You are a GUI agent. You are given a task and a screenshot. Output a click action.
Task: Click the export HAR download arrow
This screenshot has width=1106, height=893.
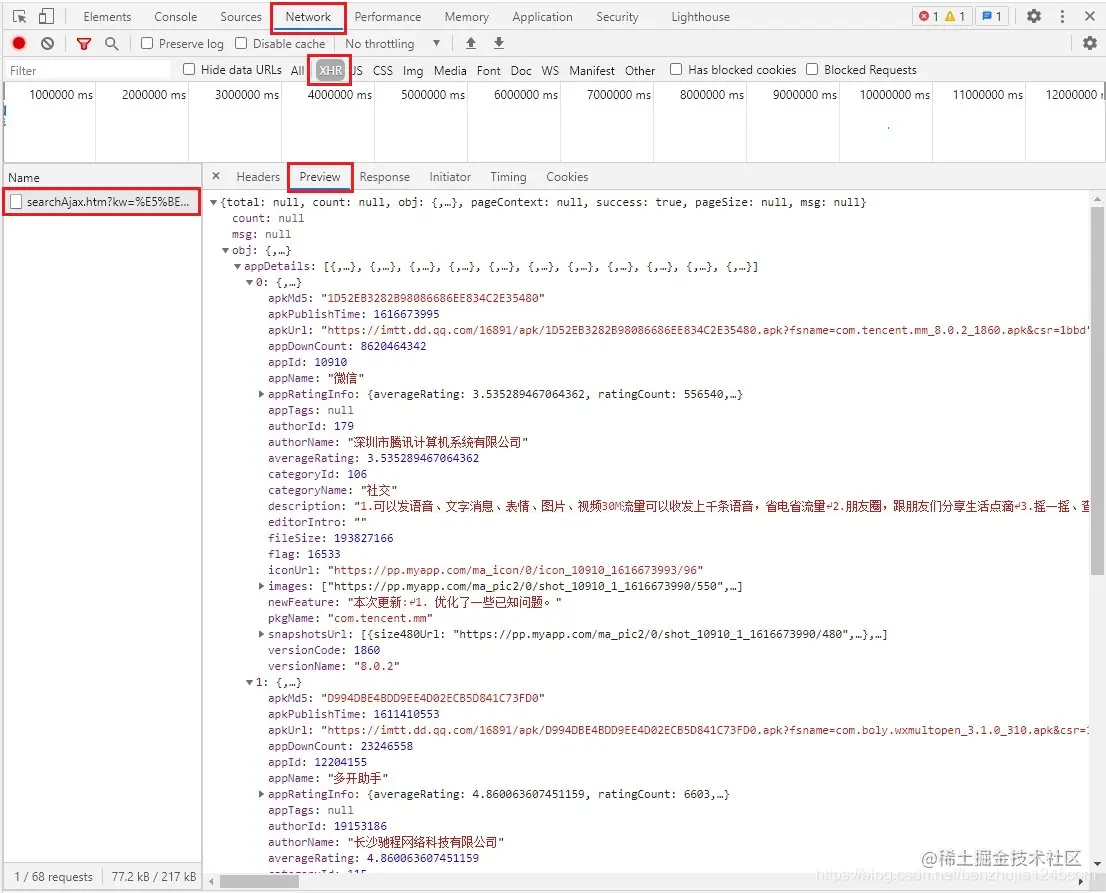(x=499, y=44)
